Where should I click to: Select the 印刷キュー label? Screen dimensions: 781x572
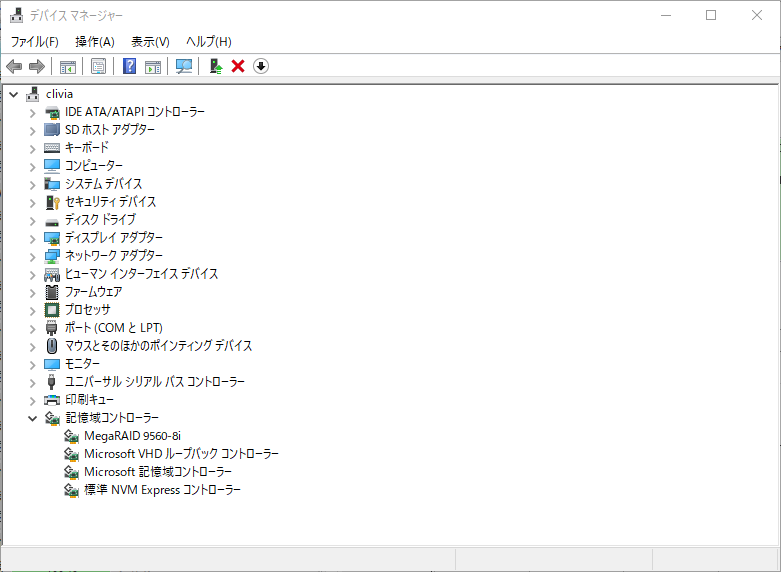(89, 399)
